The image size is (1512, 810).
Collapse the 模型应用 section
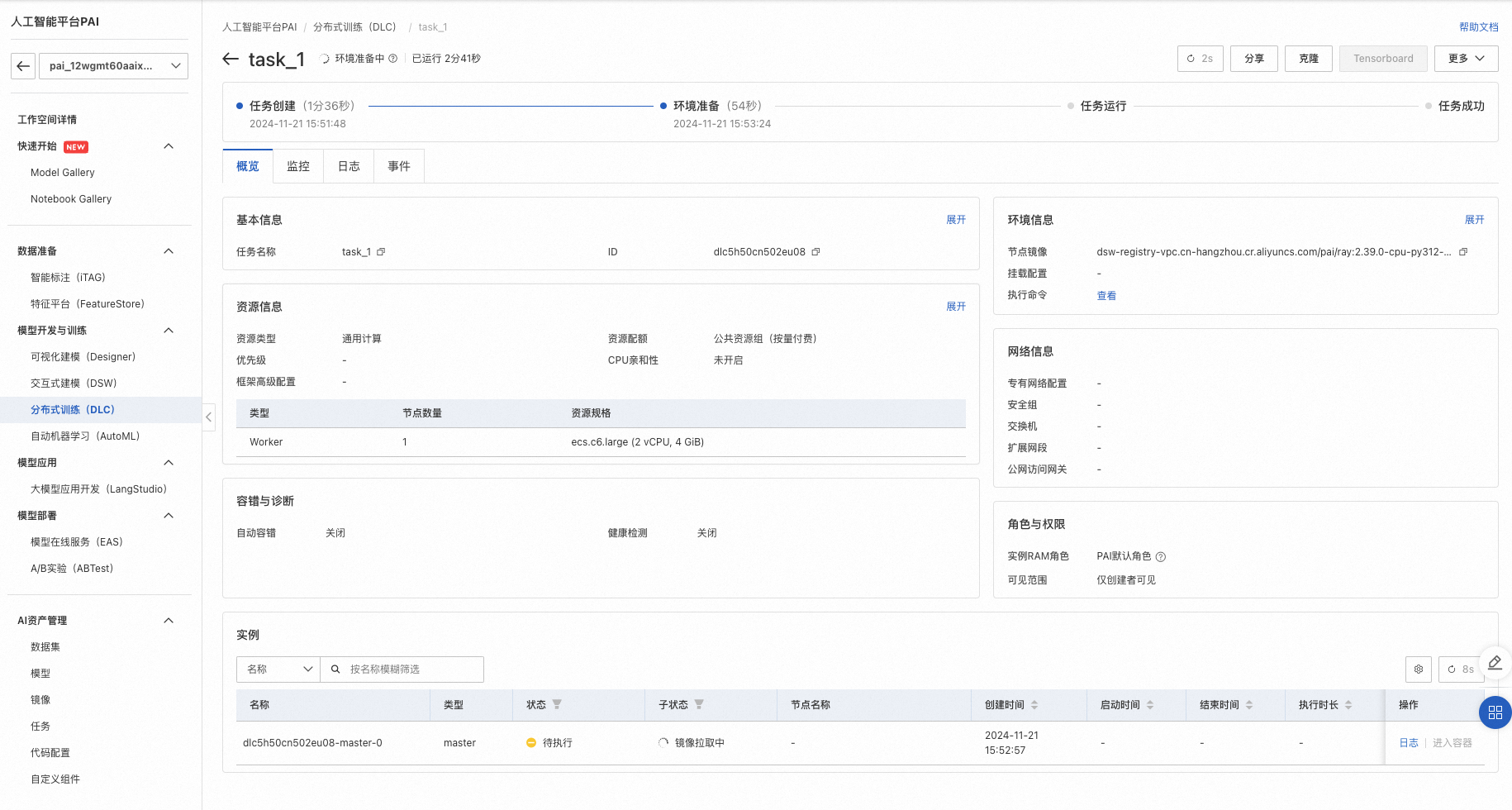[x=169, y=463]
